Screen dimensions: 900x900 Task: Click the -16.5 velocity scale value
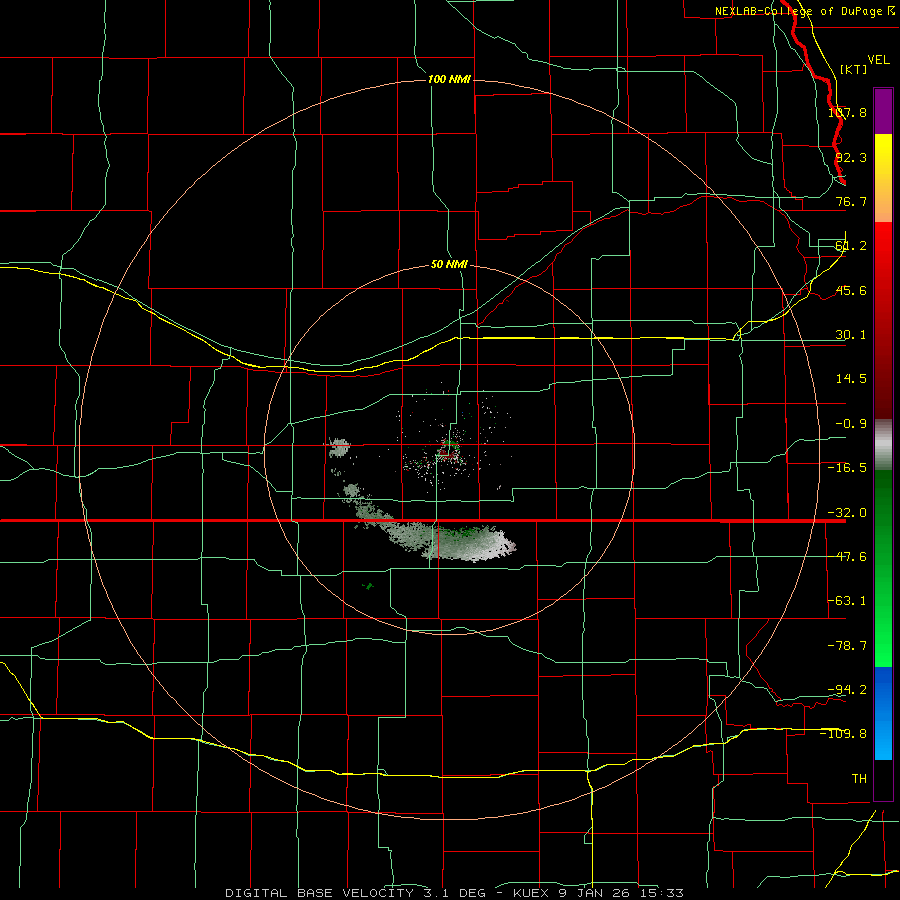[x=847, y=468]
